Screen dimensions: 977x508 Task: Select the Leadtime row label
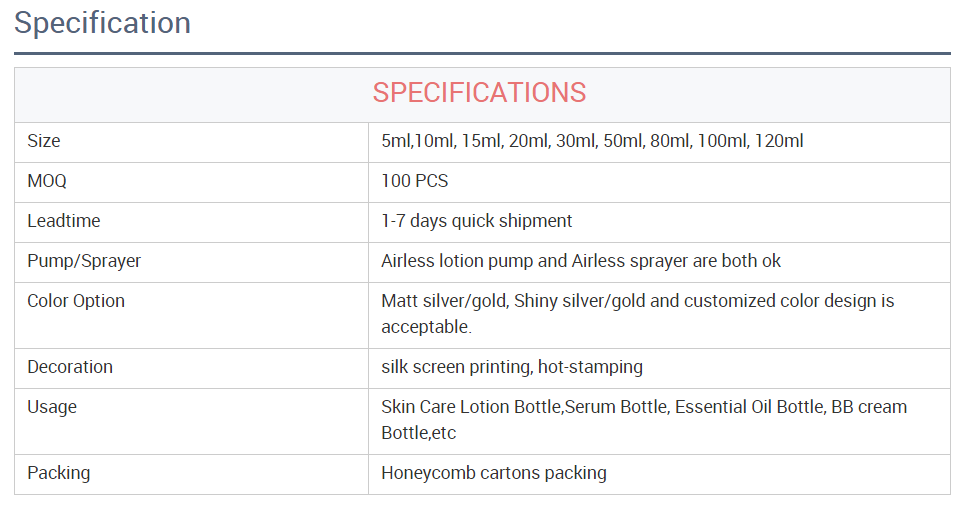pos(64,221)
